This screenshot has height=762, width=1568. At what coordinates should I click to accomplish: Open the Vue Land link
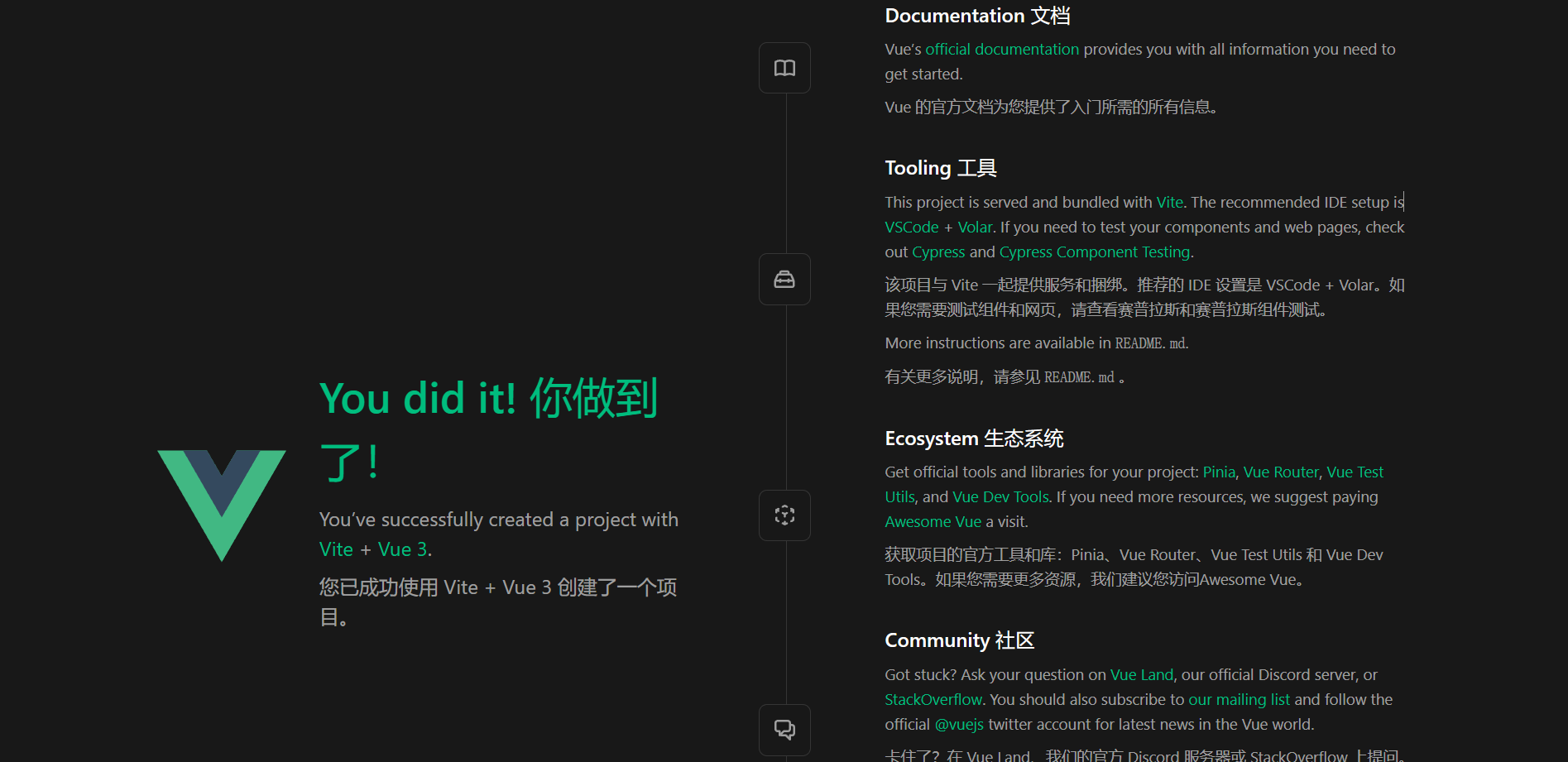[x=1141, y=675]
